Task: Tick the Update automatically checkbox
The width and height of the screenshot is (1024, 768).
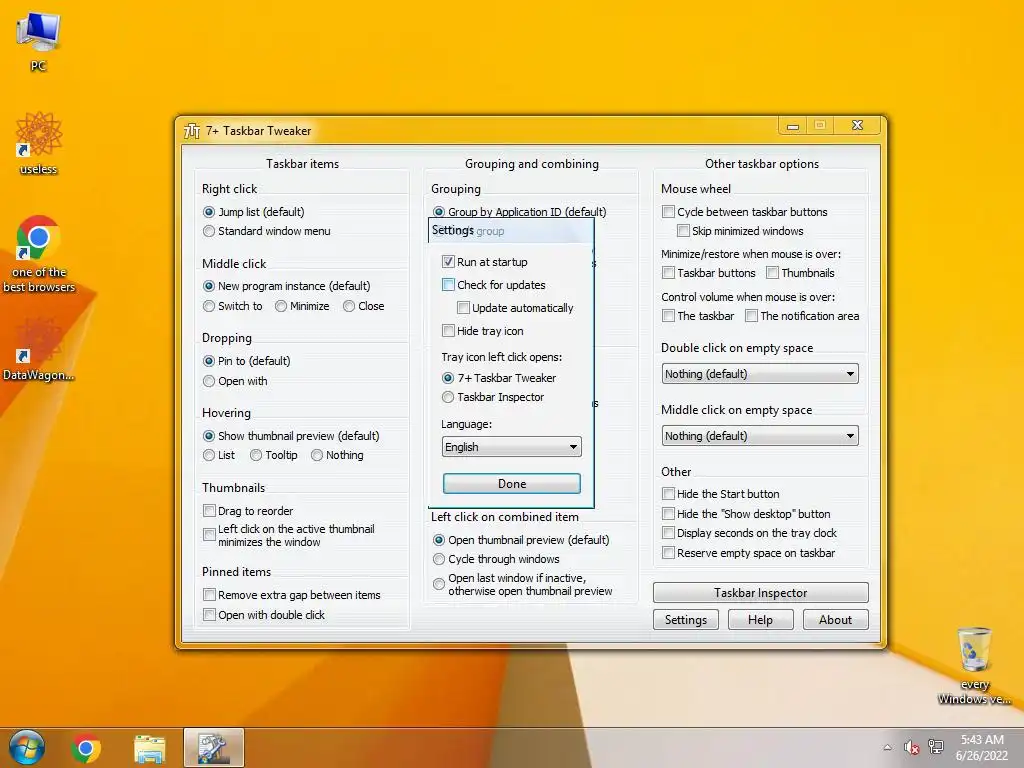Action: pyautogui.click(x=463, y=308)
